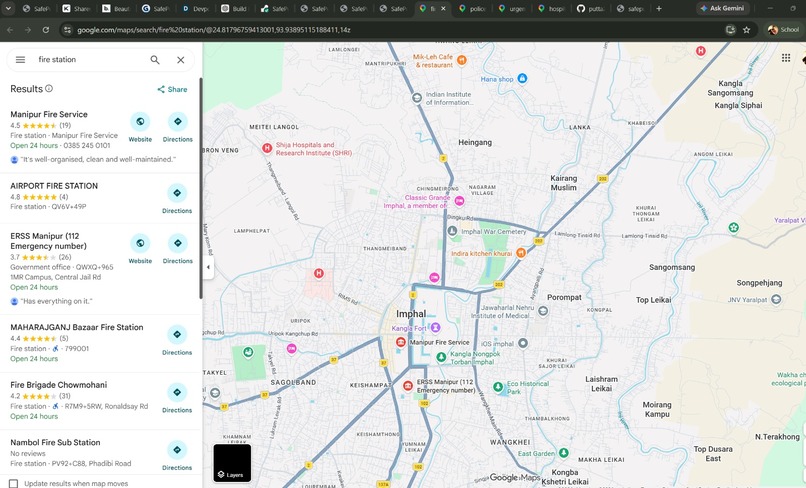Click the ERSS Manipur red map pin
Image resolution: width=806 pixels, height=488 pixels.
408,385
